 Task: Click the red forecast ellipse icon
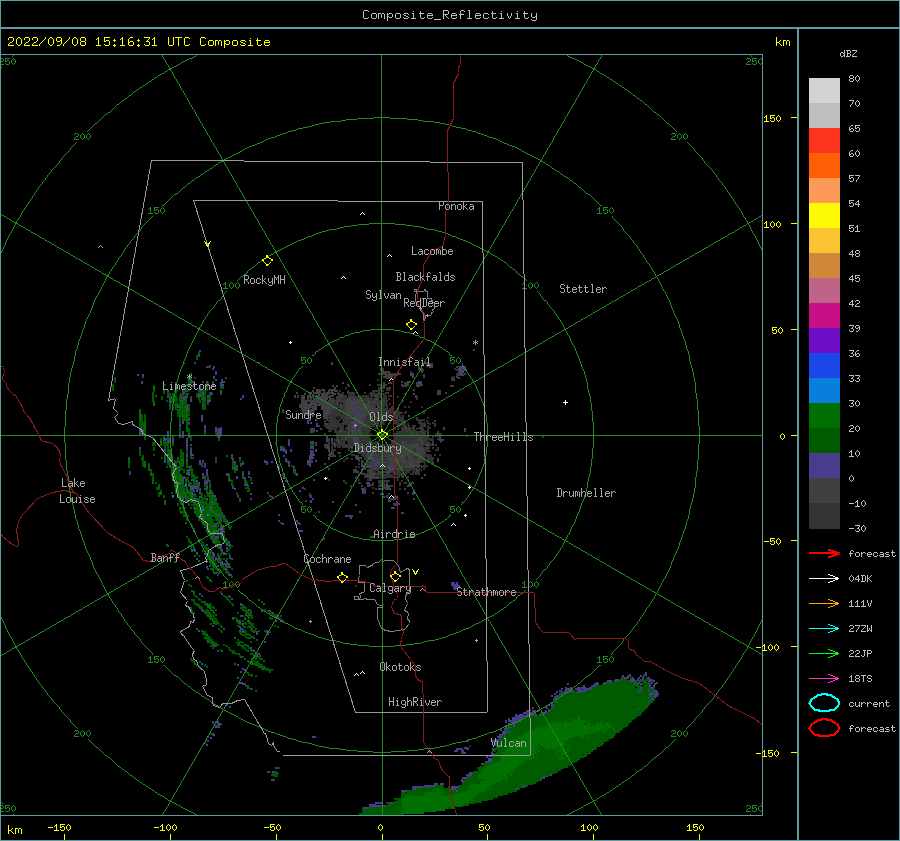[x=824, y=728]
